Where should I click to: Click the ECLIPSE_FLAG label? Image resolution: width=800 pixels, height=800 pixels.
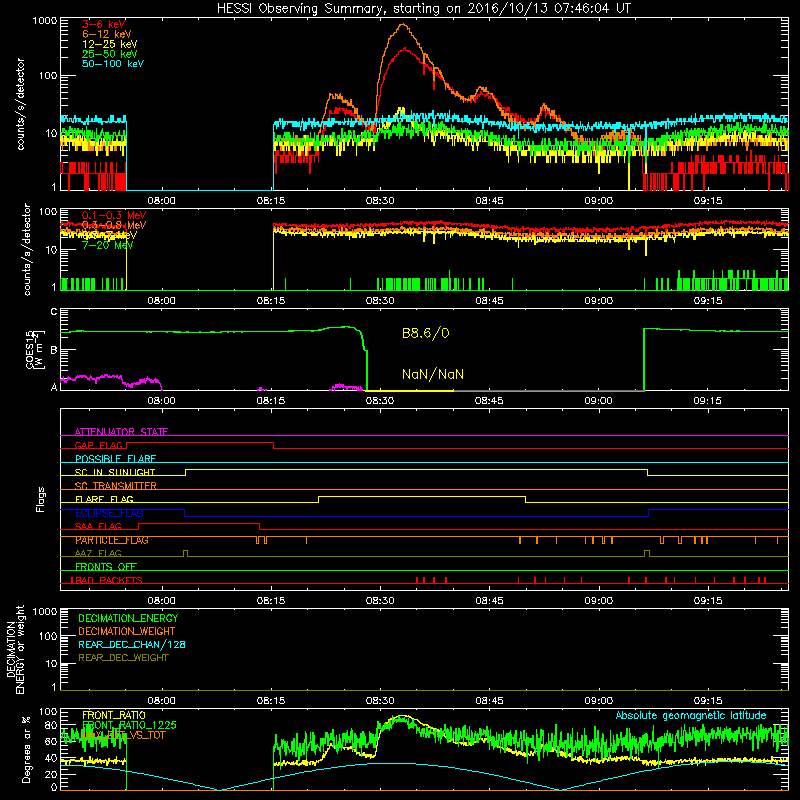[x=109, y=513]
